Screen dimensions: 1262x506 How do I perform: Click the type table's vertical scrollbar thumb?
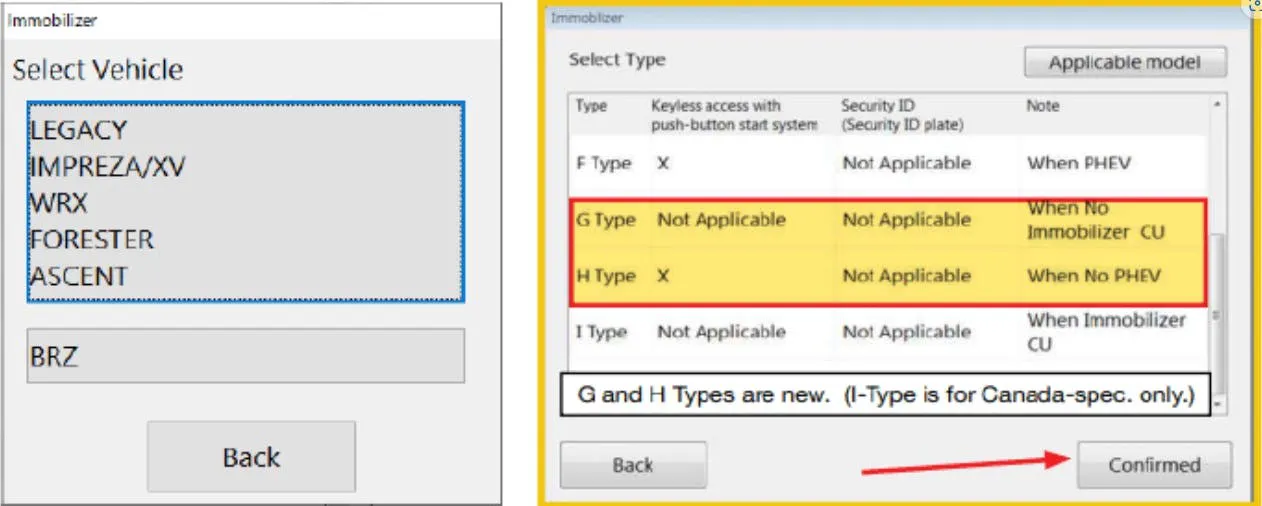click(1217, 275)
